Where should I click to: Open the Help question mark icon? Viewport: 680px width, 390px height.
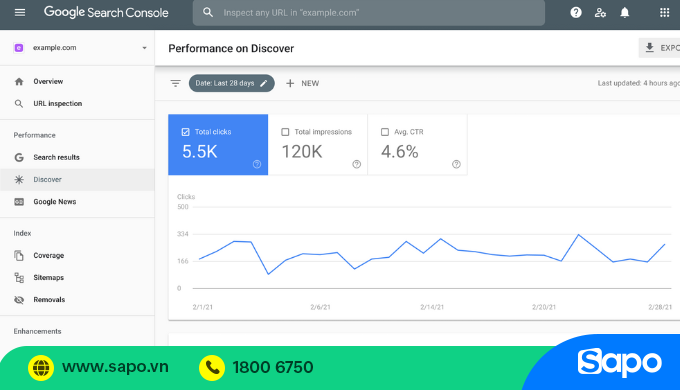pyautogui.click(x=576, y=13)
